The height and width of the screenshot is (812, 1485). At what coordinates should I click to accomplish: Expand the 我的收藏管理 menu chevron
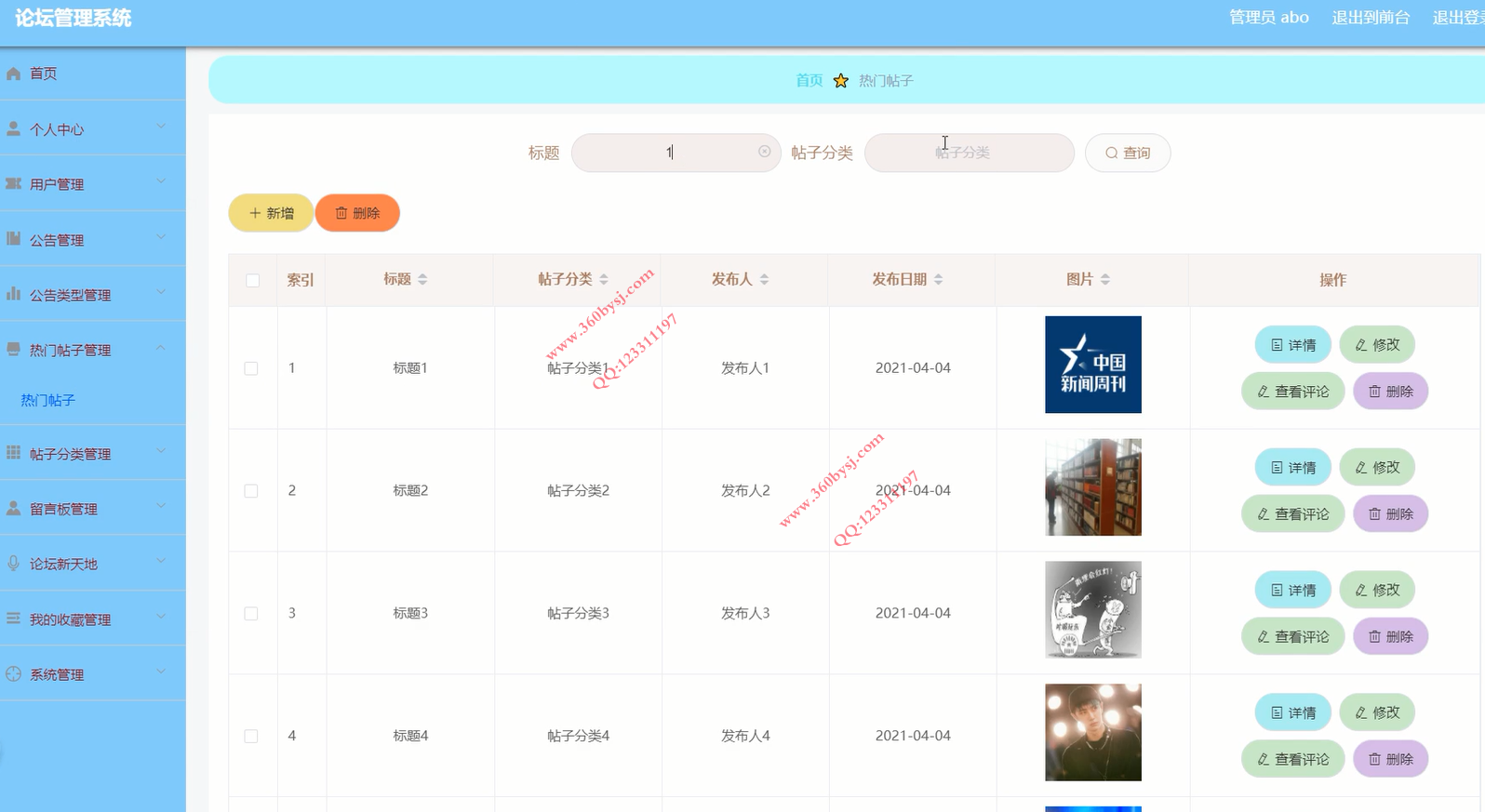(161, 616)
